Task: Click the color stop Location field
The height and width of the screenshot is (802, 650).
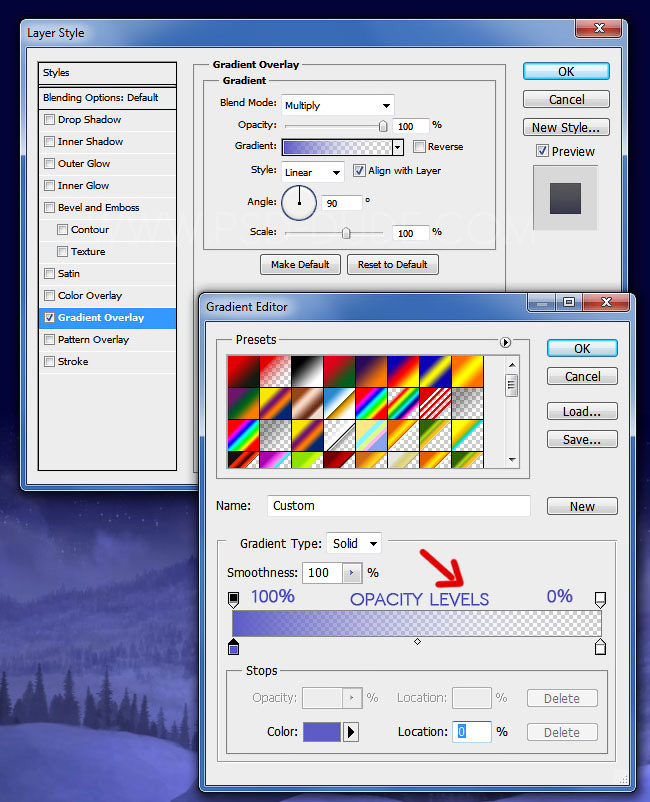Action: click(x=472, y=732)
